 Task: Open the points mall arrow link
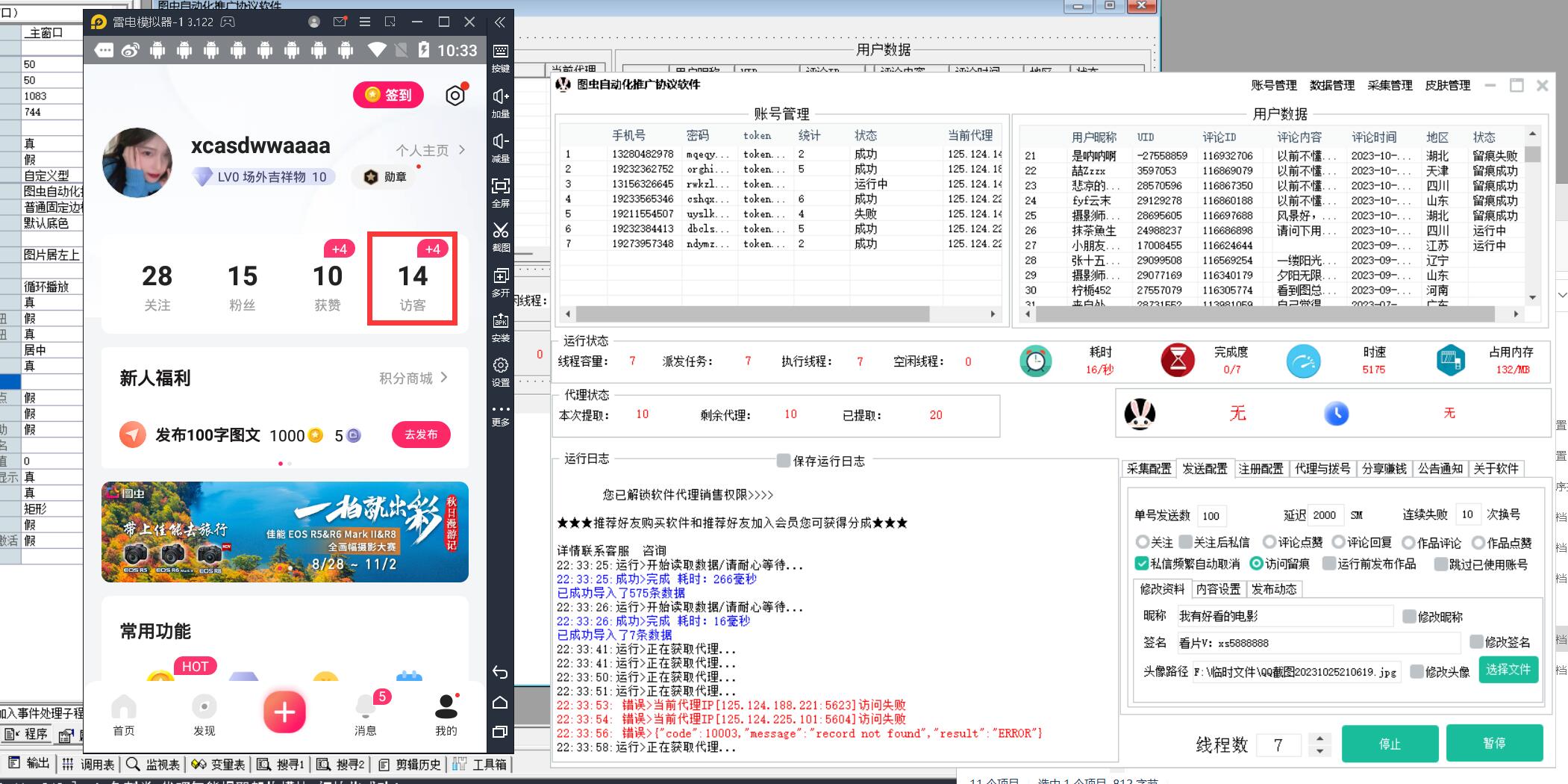443,378
